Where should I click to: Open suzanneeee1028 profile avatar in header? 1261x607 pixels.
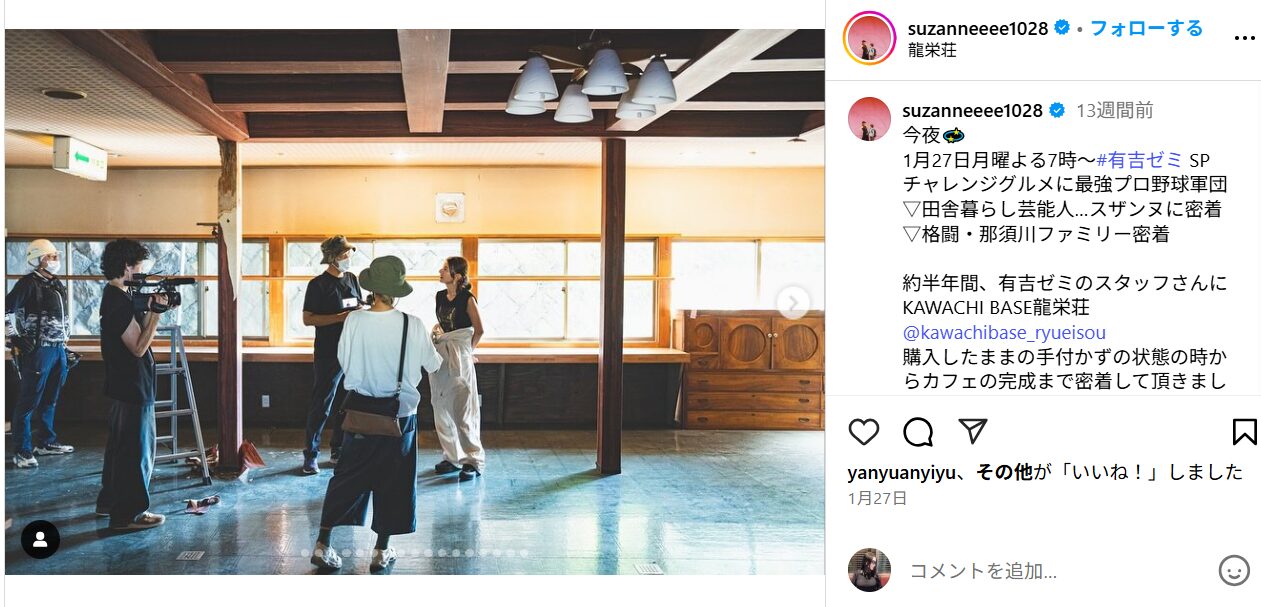tap(869, 39)
